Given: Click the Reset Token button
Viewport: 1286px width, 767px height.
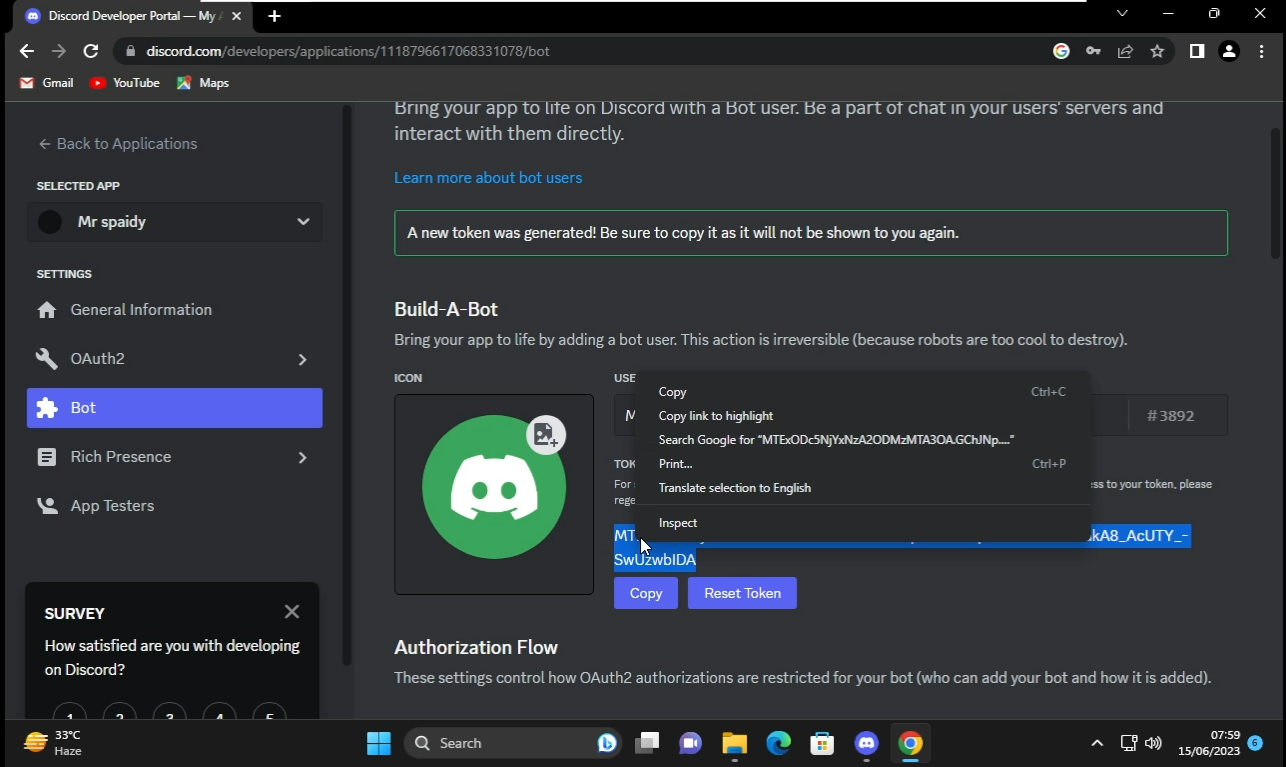Looking at the screenshot, I should coord(742,593).
